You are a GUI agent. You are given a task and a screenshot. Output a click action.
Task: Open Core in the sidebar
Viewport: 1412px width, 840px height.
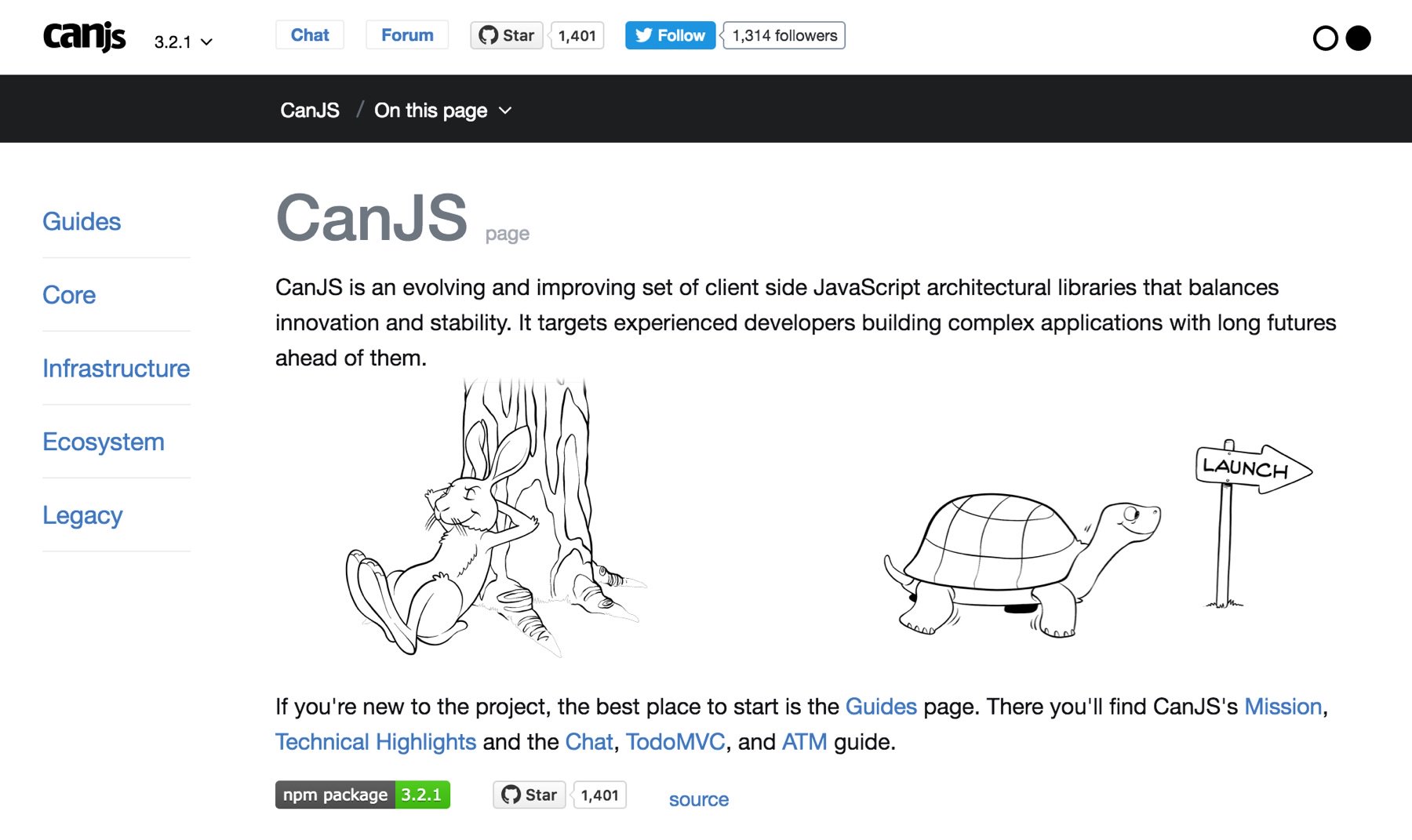[69, 295]
